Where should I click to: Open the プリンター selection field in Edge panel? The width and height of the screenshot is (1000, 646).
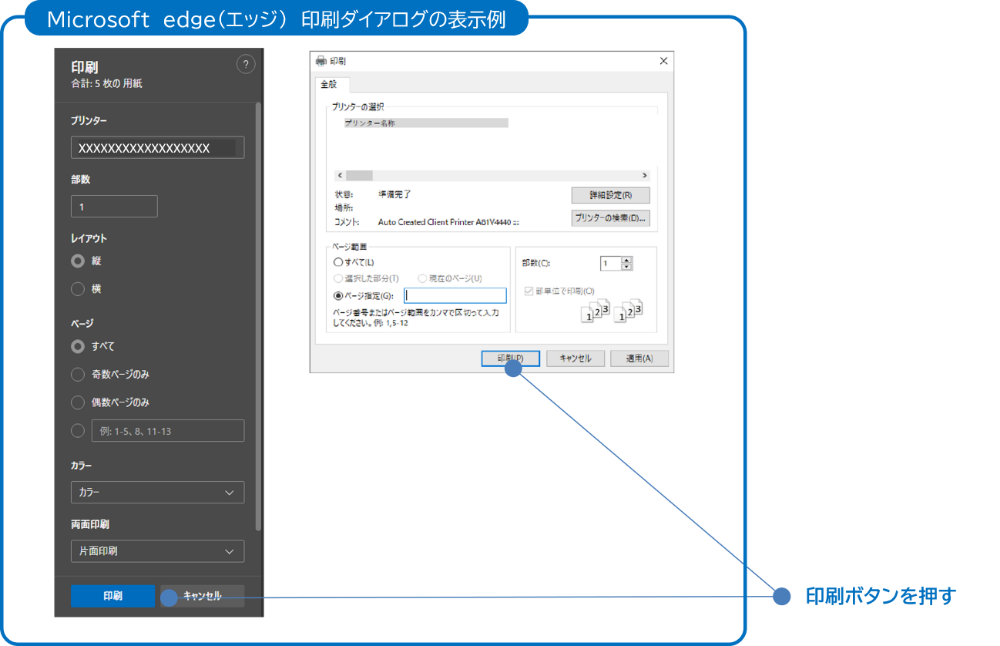click(x=157, y=147)
